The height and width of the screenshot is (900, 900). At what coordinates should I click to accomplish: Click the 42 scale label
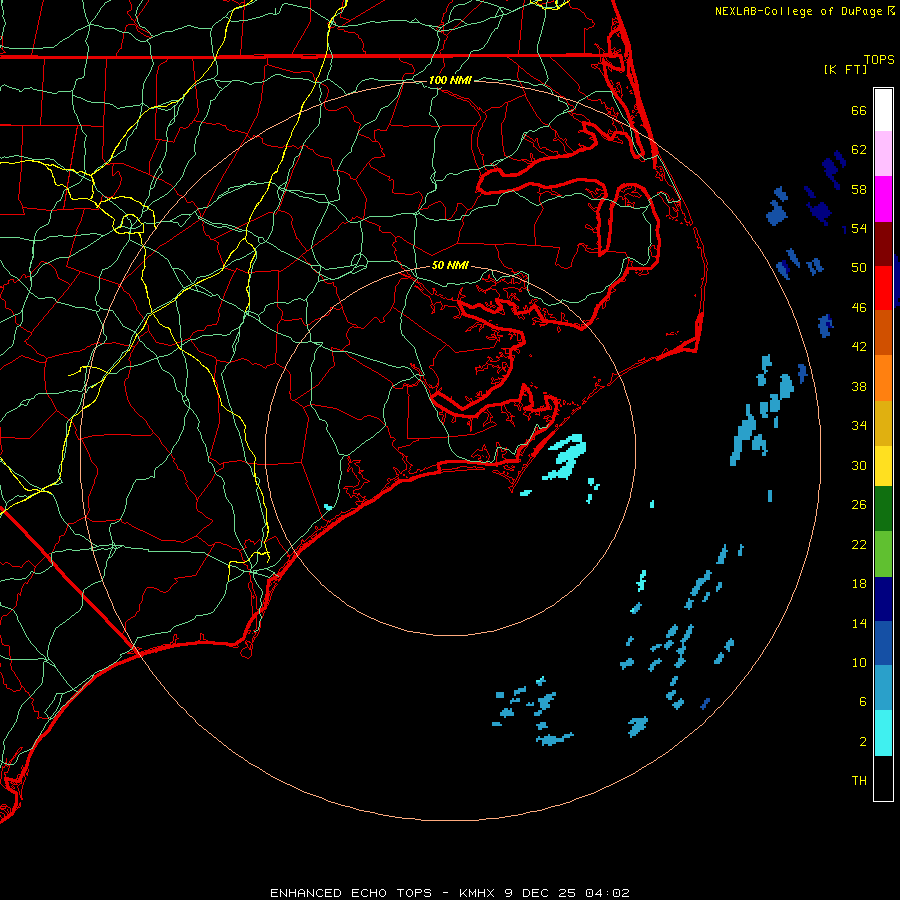(x=859, y=347)
